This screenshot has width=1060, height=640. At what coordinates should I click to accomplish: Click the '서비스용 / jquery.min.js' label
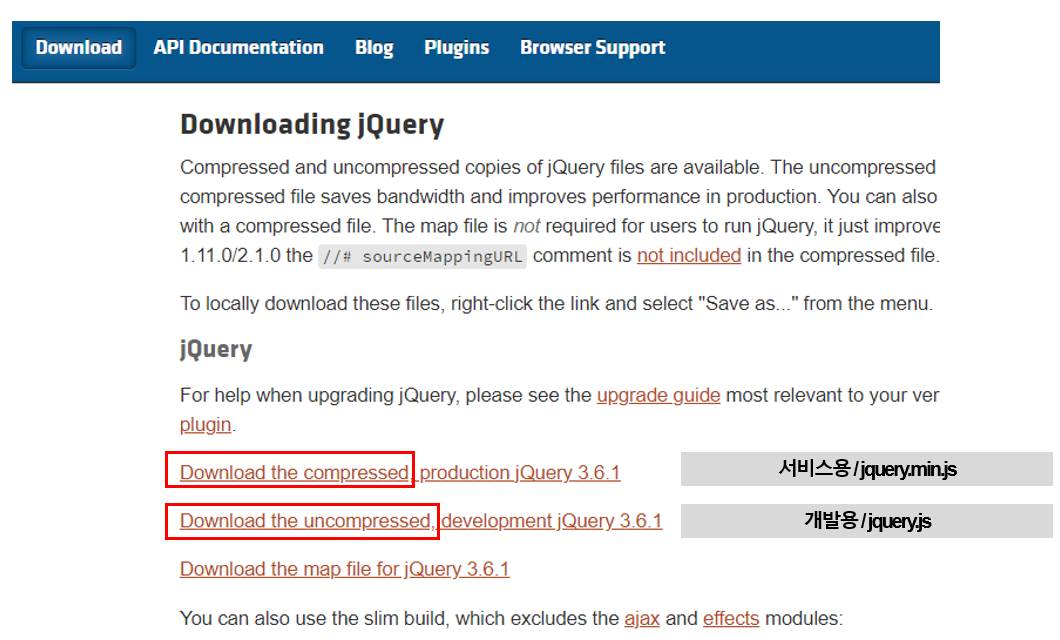867,469
